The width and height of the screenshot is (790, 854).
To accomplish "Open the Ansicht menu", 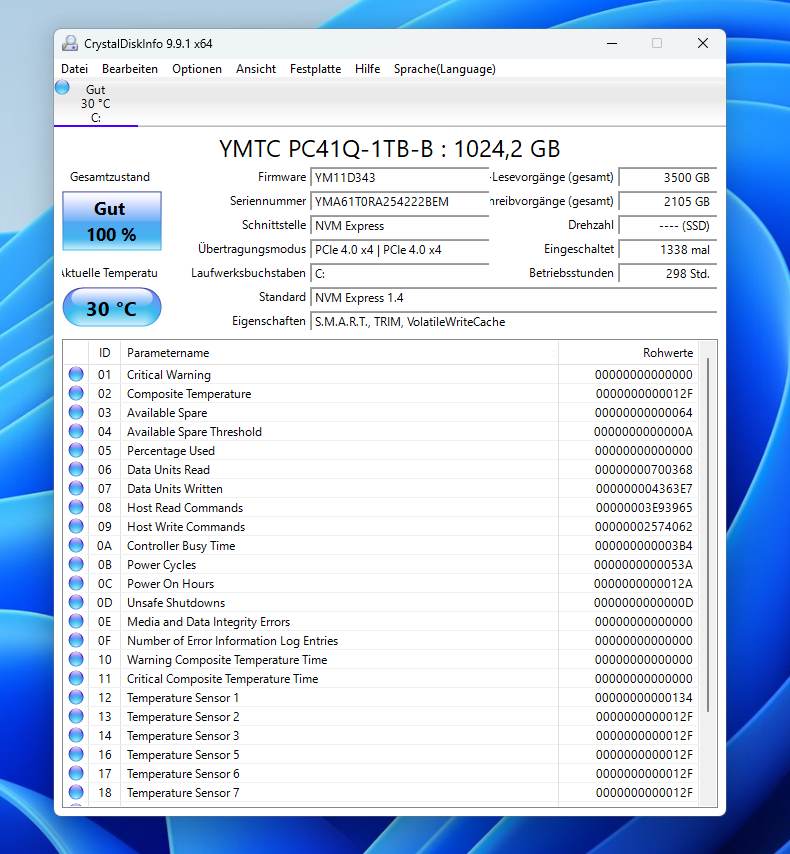I will 256,69.
